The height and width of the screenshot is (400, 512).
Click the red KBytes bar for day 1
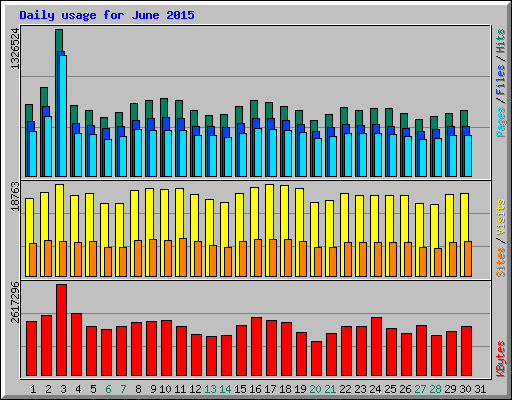coord(31,349)
